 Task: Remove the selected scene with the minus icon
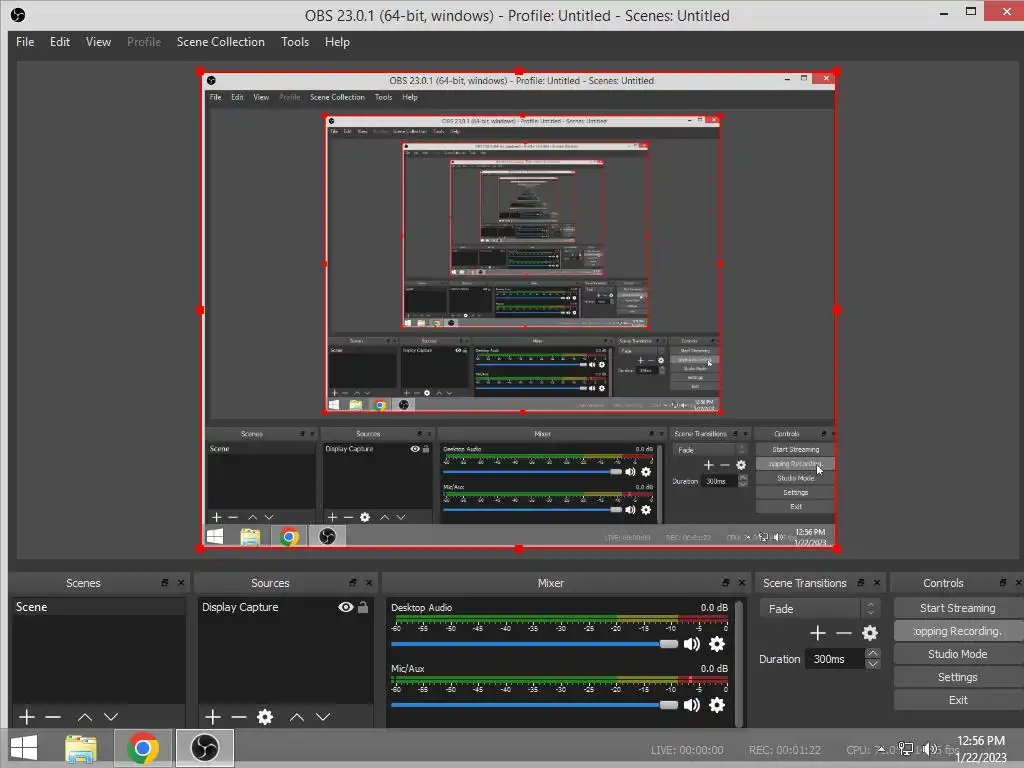click(53, 717)
